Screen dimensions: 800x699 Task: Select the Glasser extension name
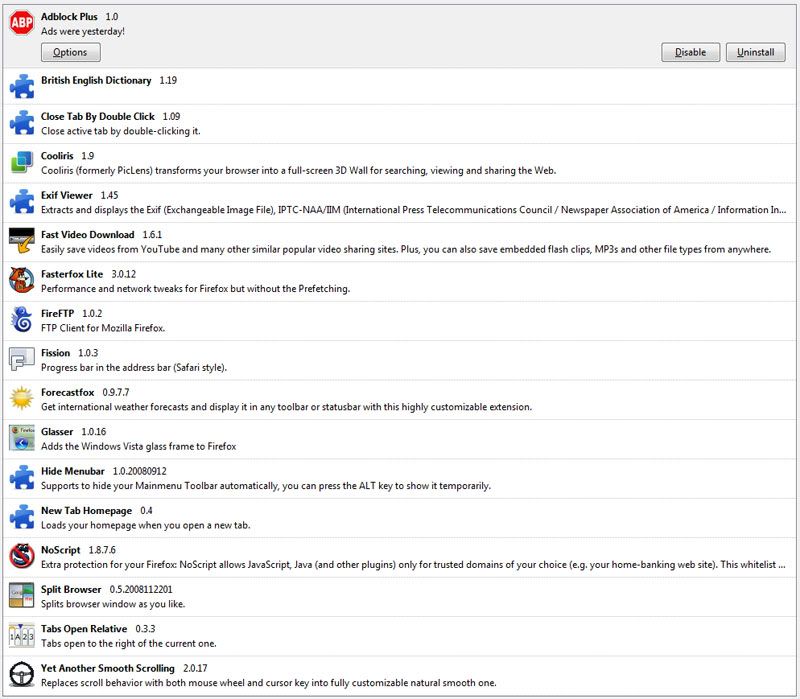coord(57,432)
